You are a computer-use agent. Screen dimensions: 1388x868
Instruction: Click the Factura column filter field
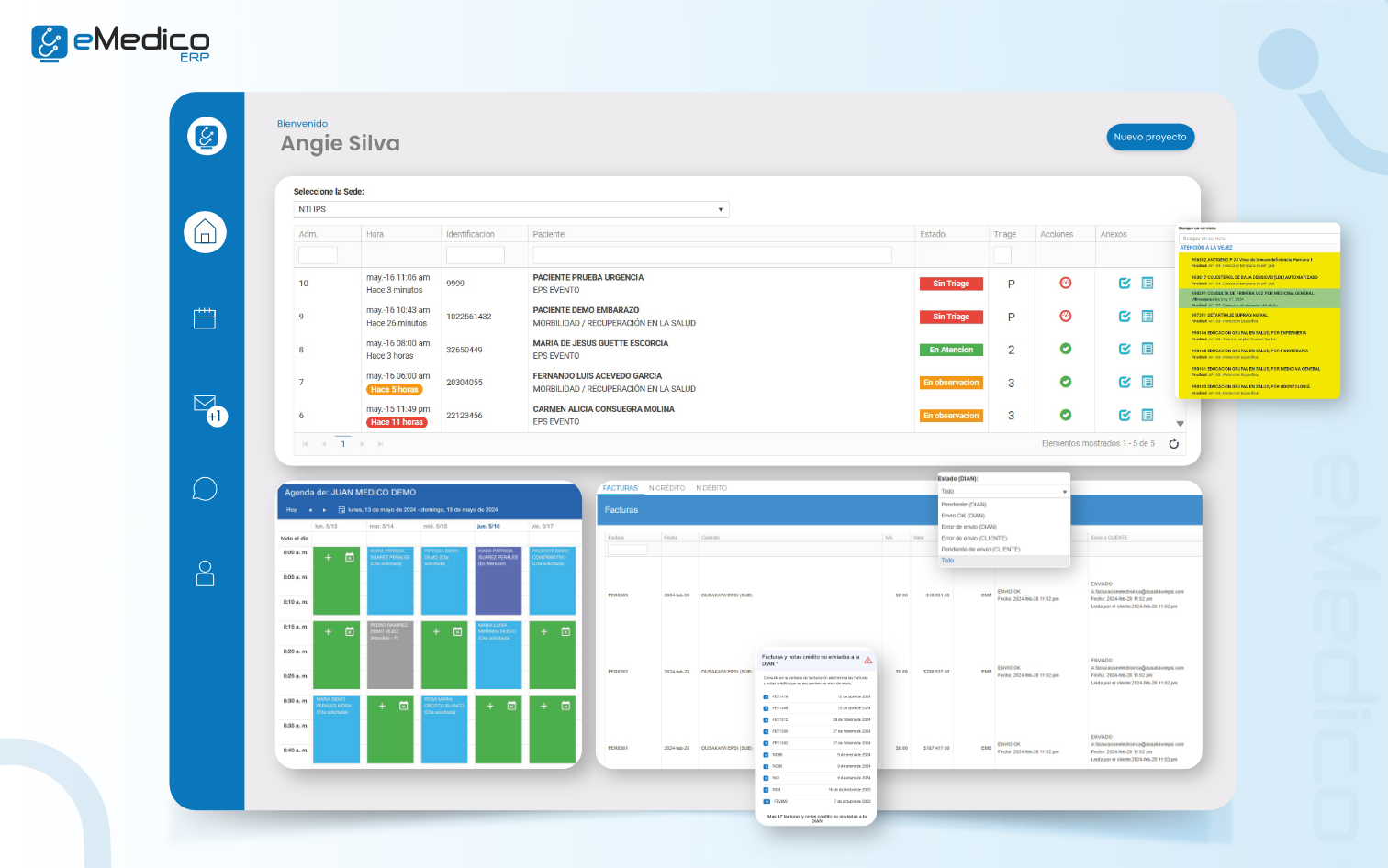coord(627,550)
